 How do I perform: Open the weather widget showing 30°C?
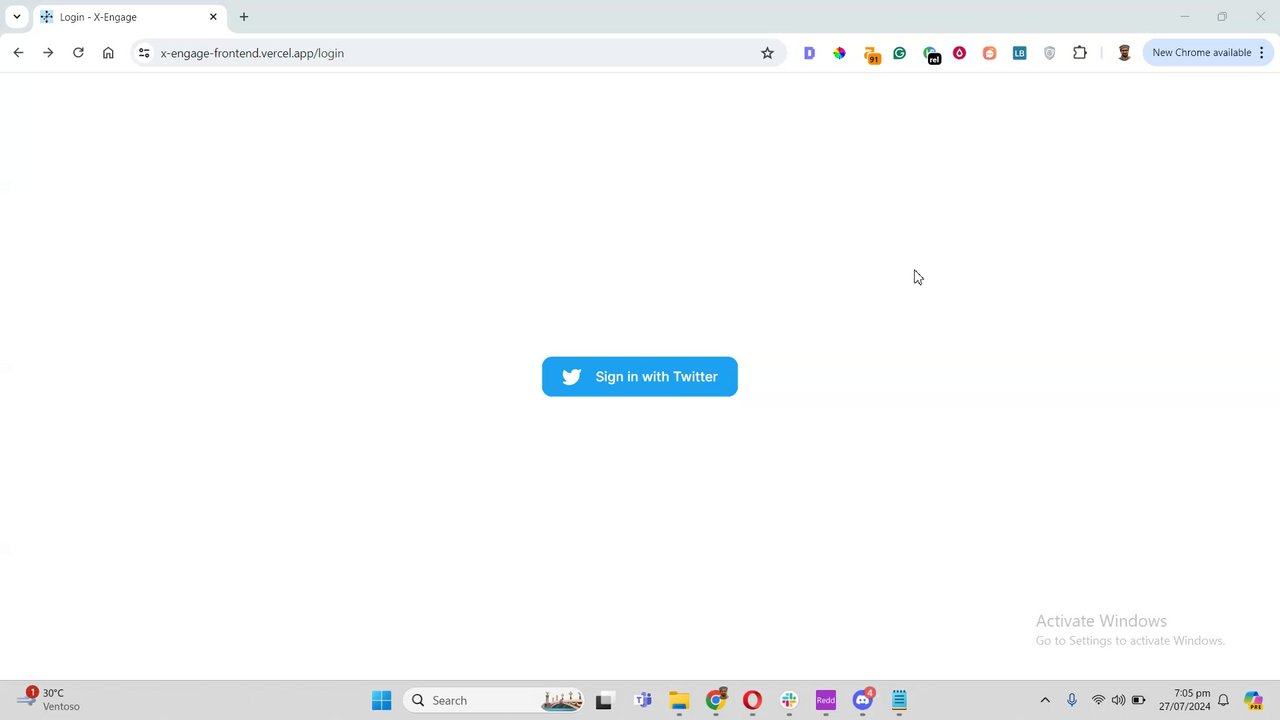(50, 699)
